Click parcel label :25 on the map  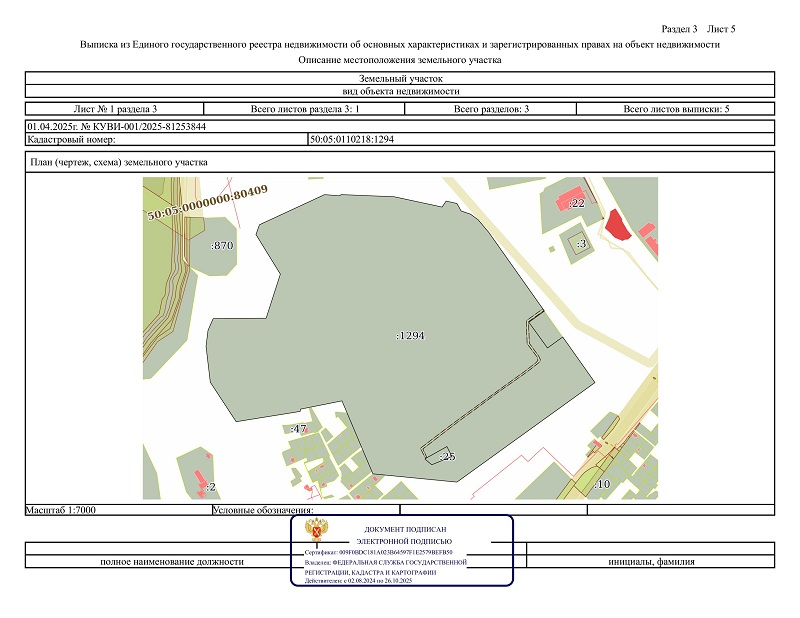447,456
